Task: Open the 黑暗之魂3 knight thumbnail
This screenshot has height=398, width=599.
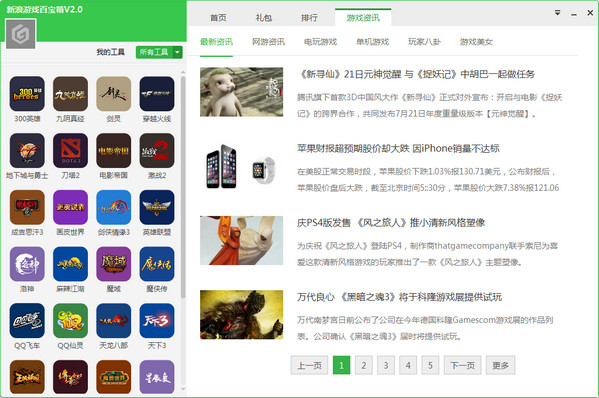Action: [241, 315]
